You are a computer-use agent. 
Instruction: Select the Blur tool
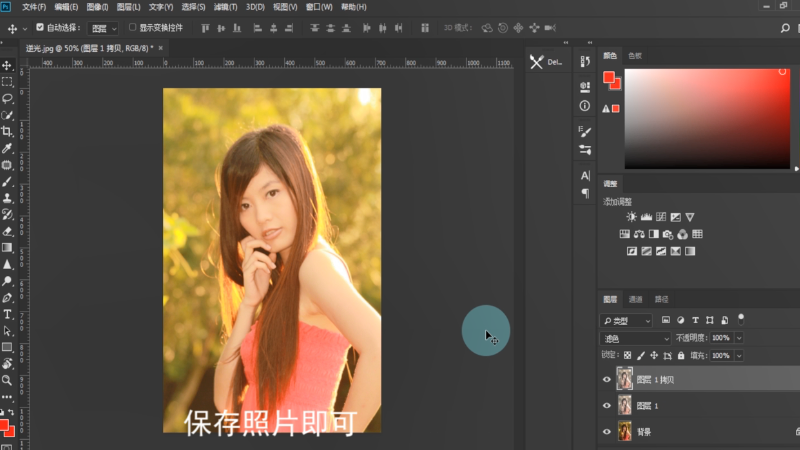coord(7,264)
